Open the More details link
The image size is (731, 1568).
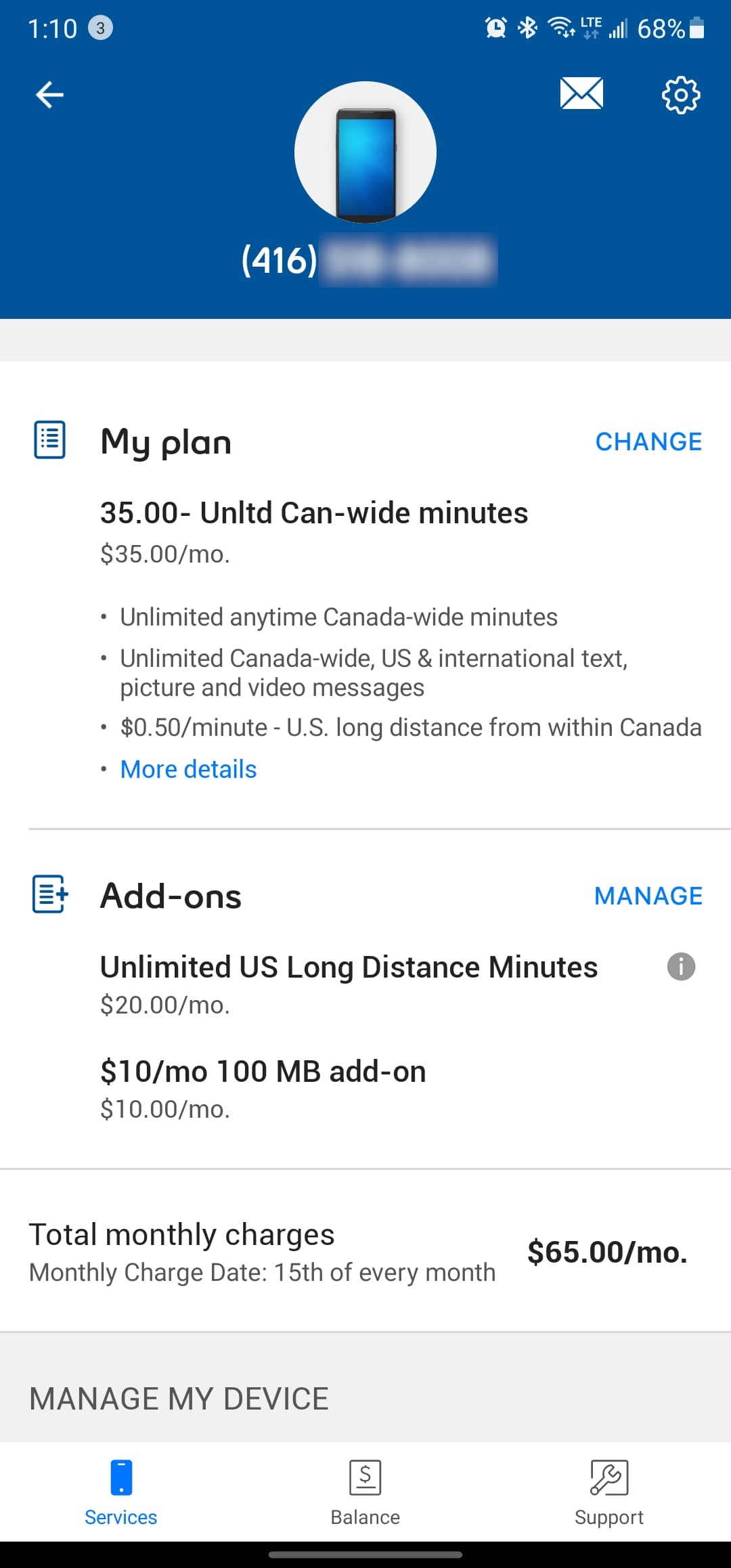click(x=188, y=769)
